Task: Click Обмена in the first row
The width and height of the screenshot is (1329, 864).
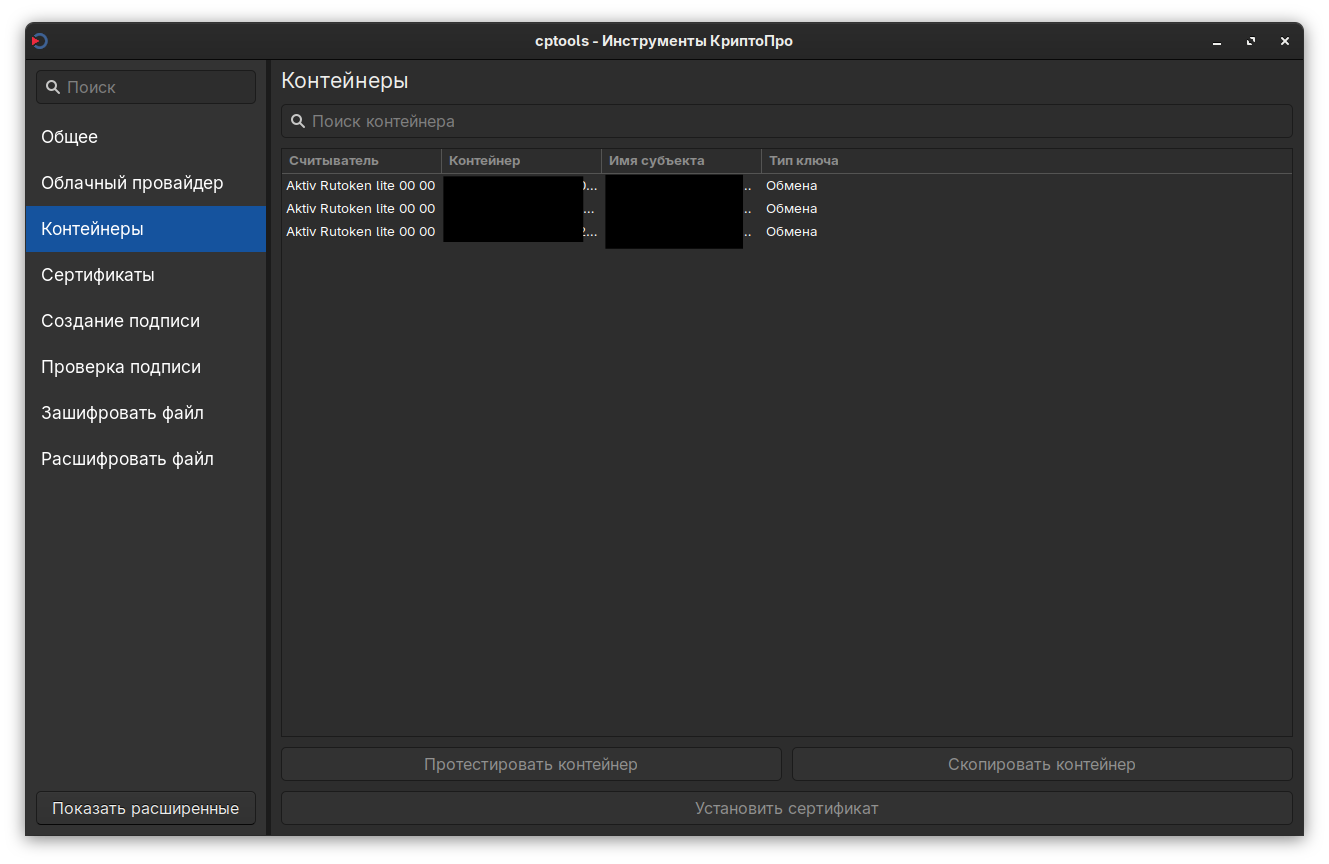Action: pyautogui.click(x=792, y=186)
